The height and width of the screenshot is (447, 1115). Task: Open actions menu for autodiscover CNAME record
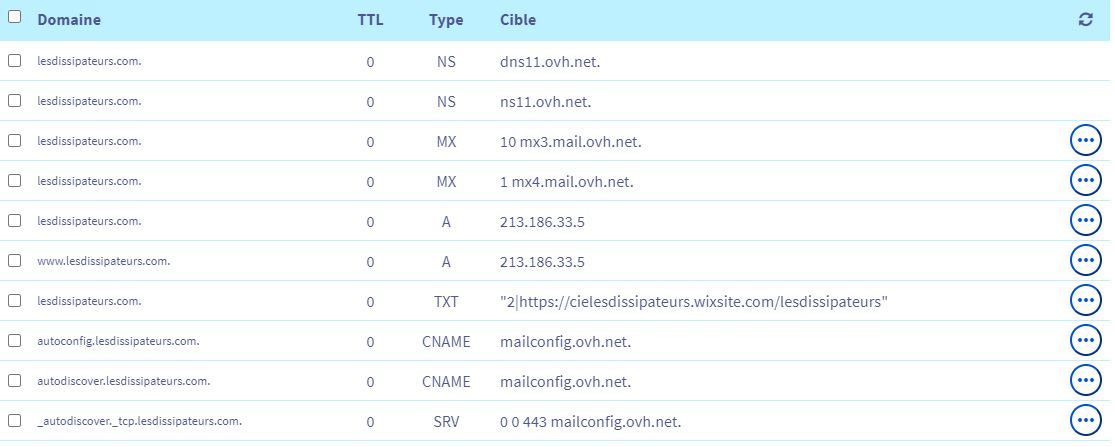[1085, 381]
